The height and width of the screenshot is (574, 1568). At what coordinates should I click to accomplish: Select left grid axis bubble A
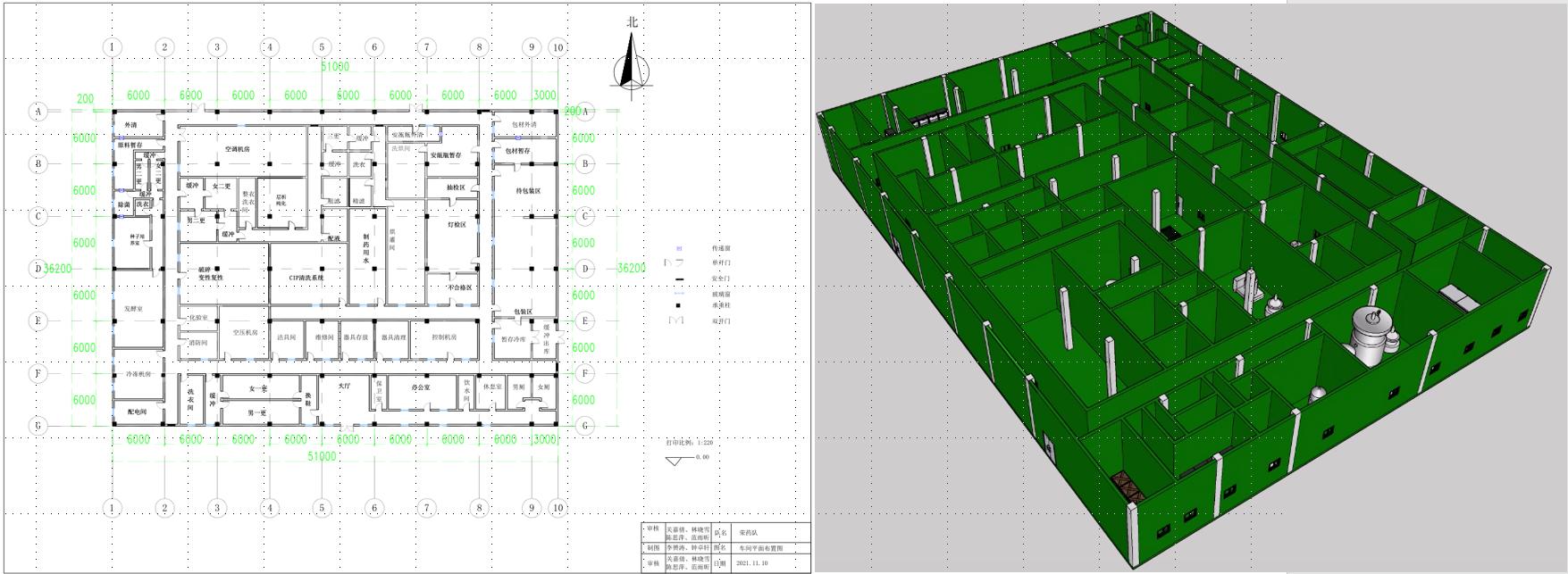pyautogui.click(x=38, y=112)
